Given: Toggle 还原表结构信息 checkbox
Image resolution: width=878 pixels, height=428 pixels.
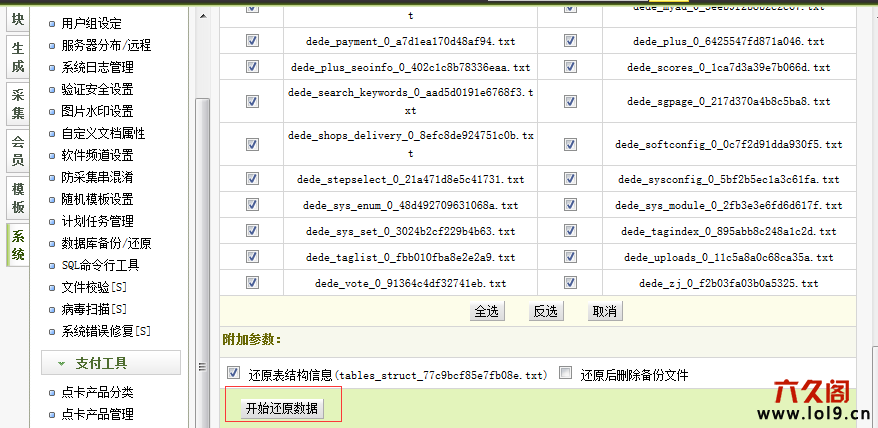Looking at the screenshot, I should (x=233, y=373).
